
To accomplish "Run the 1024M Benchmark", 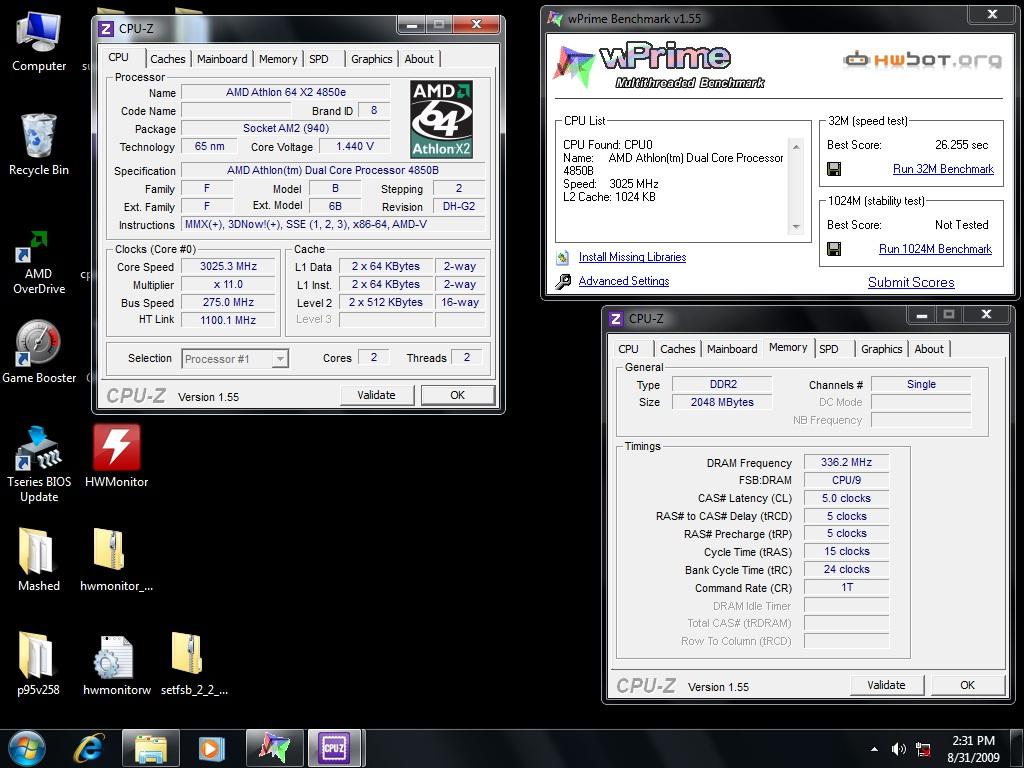I will pos(935,249).
